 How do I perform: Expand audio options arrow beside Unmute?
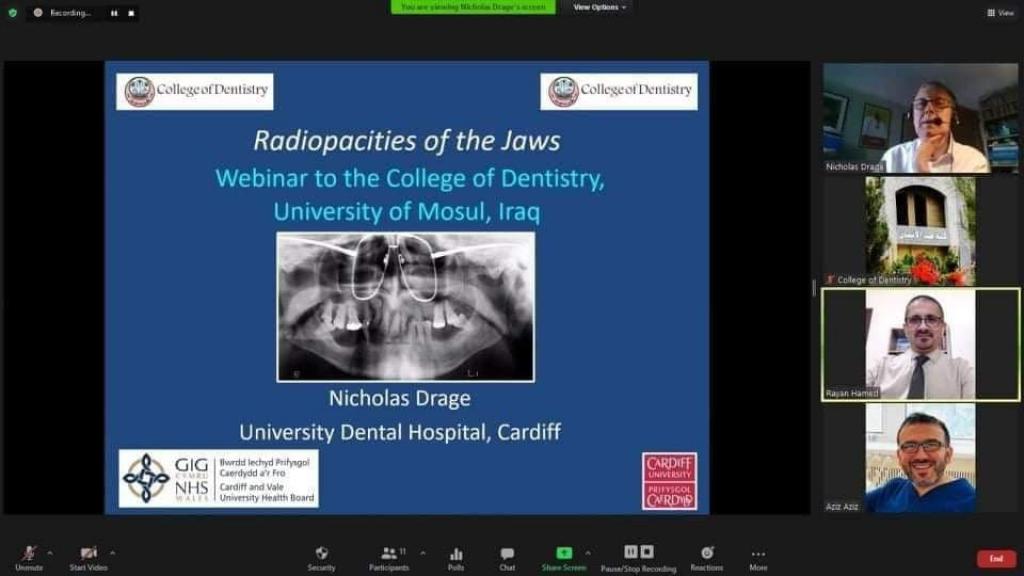point(50,552)
